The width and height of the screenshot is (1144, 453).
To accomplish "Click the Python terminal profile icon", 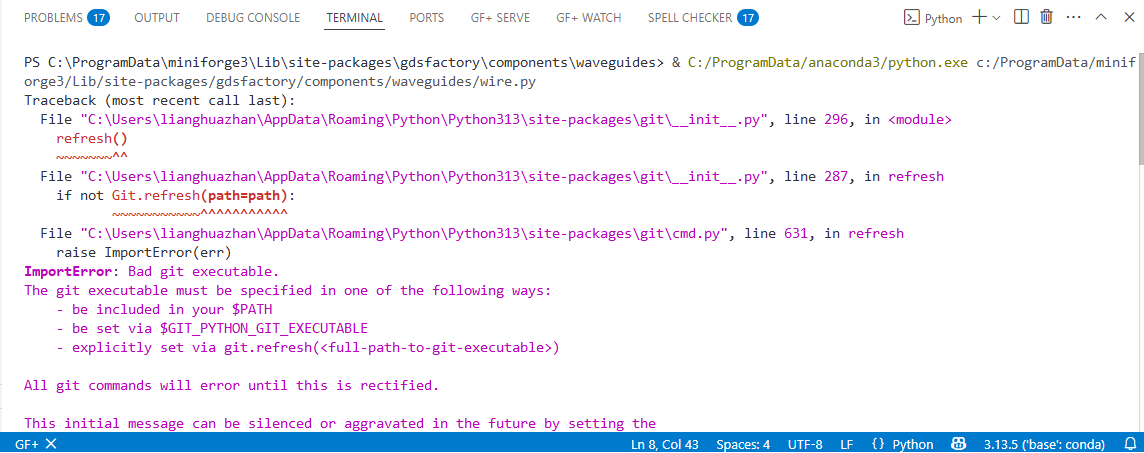I will 911,18.
